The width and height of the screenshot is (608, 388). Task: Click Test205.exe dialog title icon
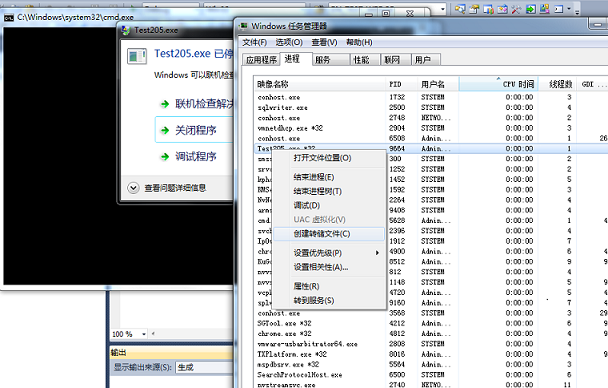tap(126, 30)
